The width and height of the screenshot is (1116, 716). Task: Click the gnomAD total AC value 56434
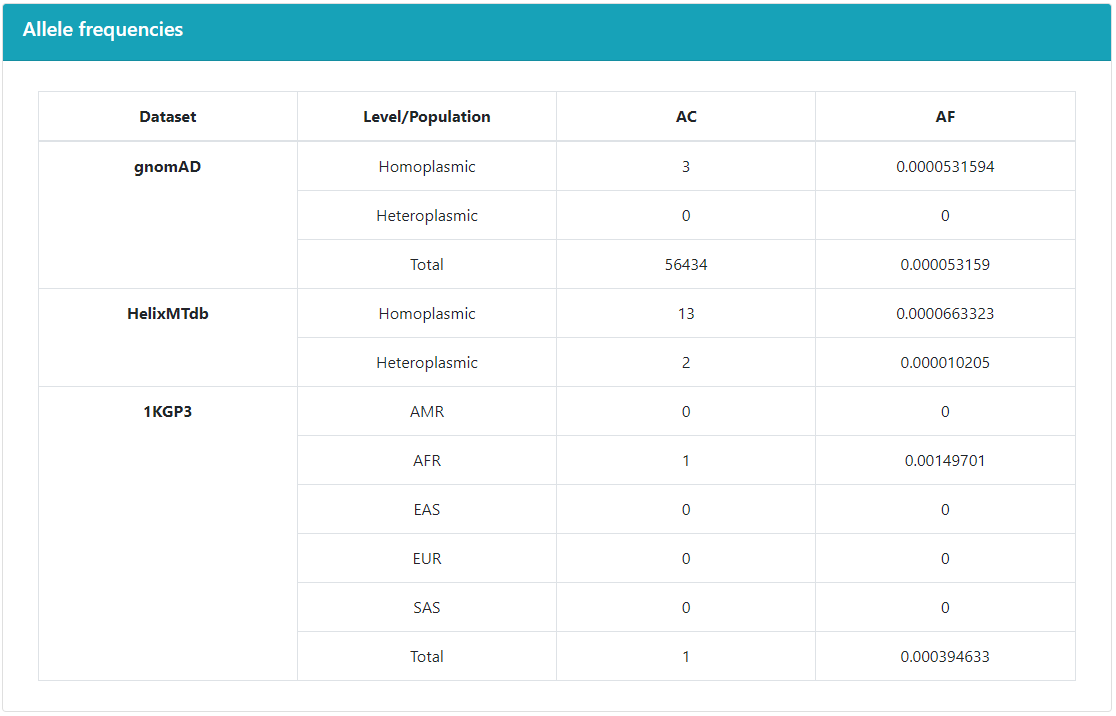click(686, 265)
